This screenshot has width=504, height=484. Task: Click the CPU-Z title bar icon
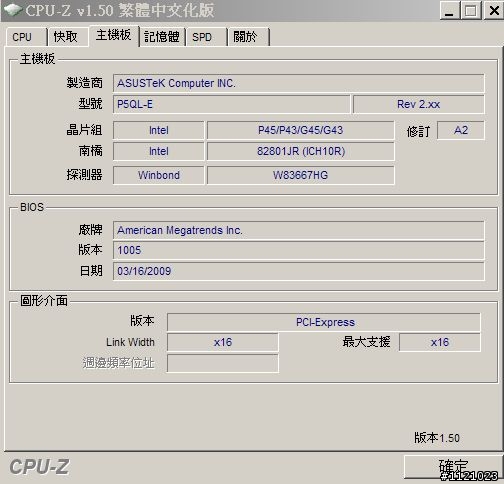[12, 10]
